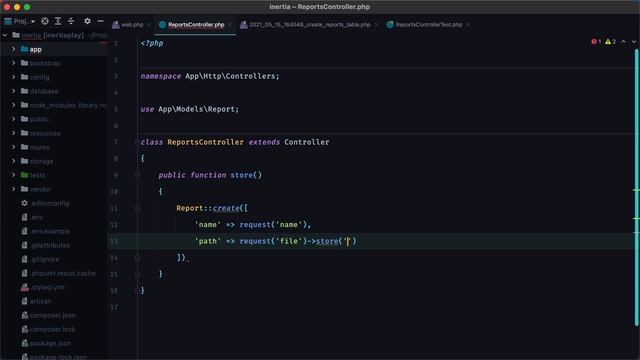Select the green tests folder icon
Screen dimensions: 640x360
point(24,175)
